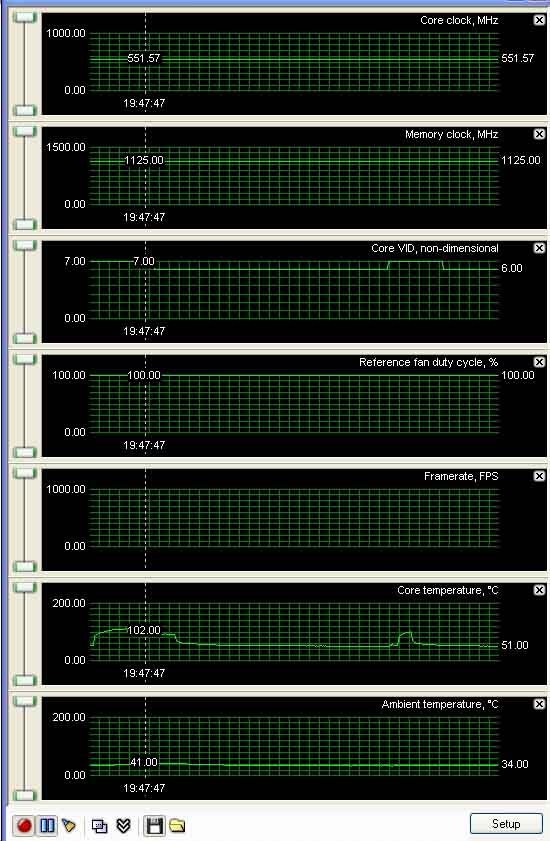Viewport: 550px width, 841px height.
Task: Open the Setup dialog
Action: click(x=506, y=824)
